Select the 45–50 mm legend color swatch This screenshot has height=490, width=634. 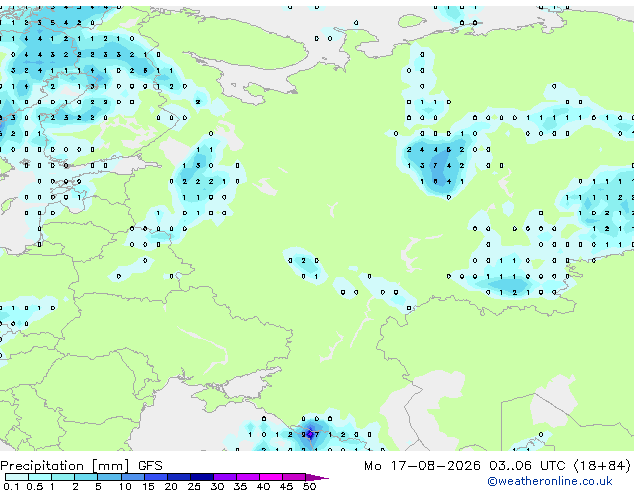(294, 477)
